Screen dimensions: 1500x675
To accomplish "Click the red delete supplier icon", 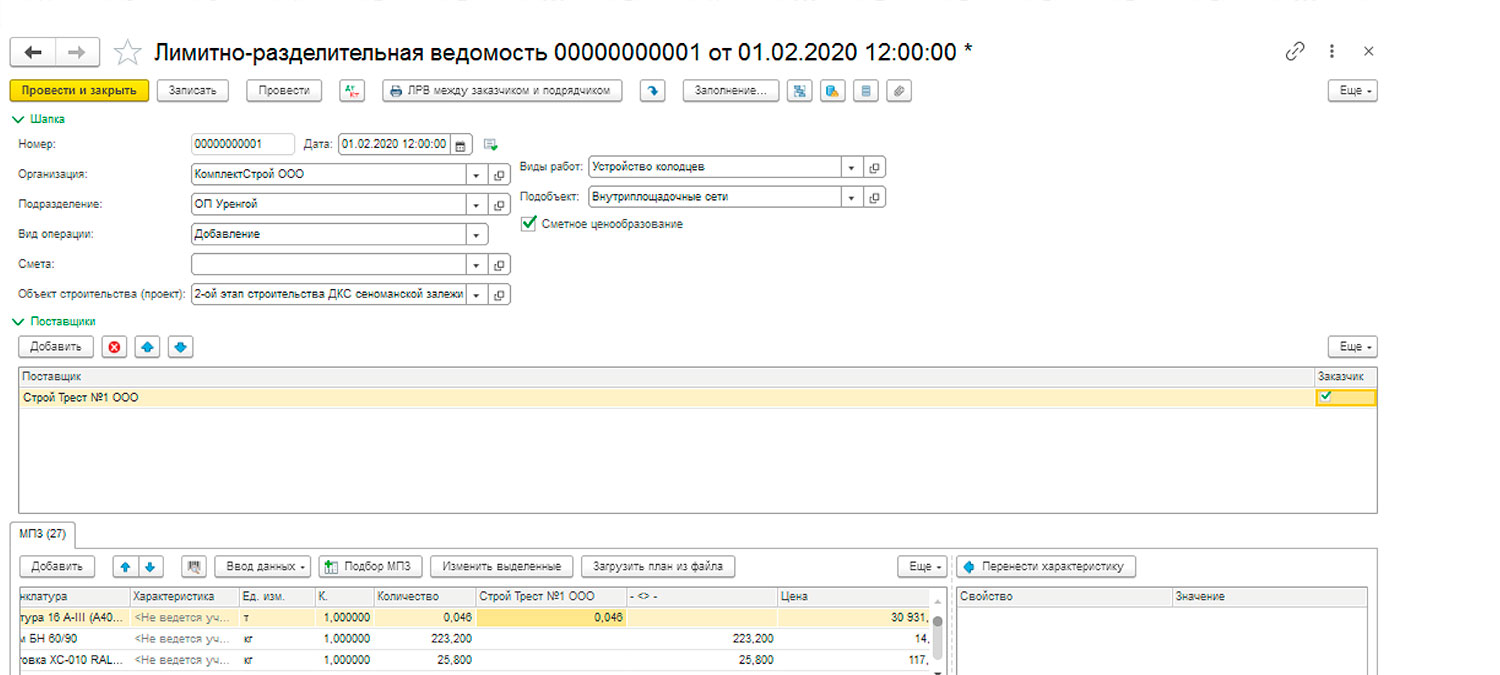I will pos(115,347).
